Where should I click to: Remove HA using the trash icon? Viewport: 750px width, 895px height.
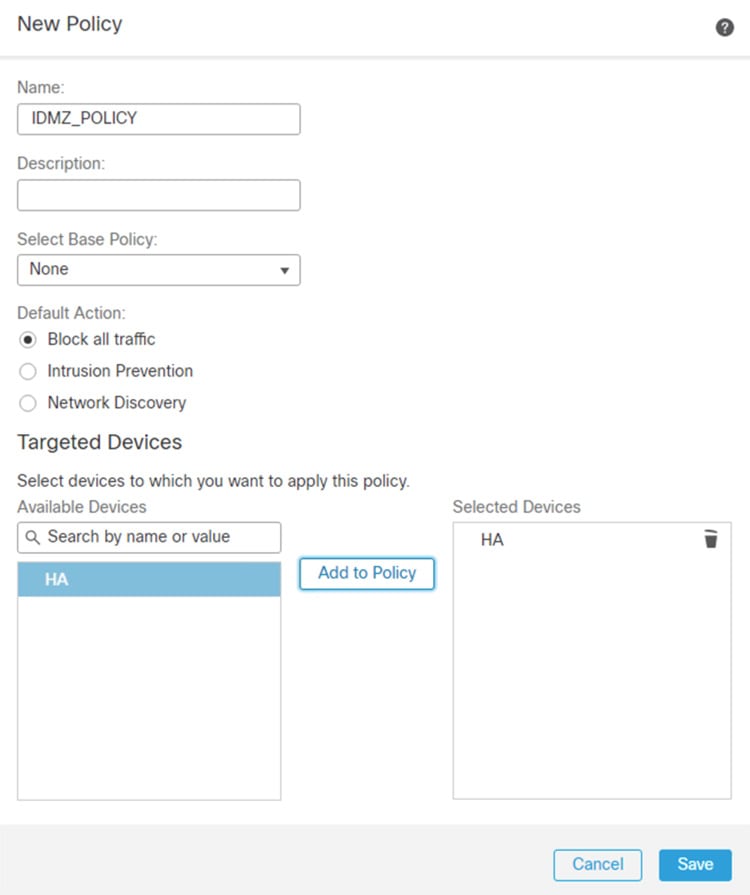(711, 539)
